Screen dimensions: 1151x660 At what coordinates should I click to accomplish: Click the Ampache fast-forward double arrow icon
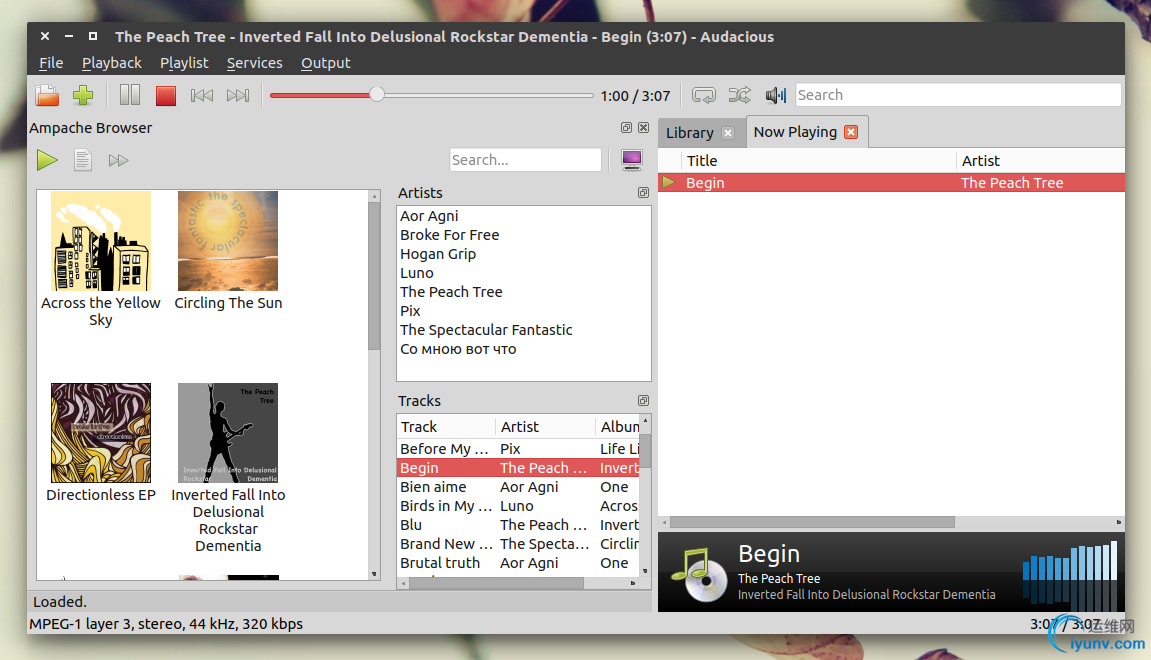[118, 160]
